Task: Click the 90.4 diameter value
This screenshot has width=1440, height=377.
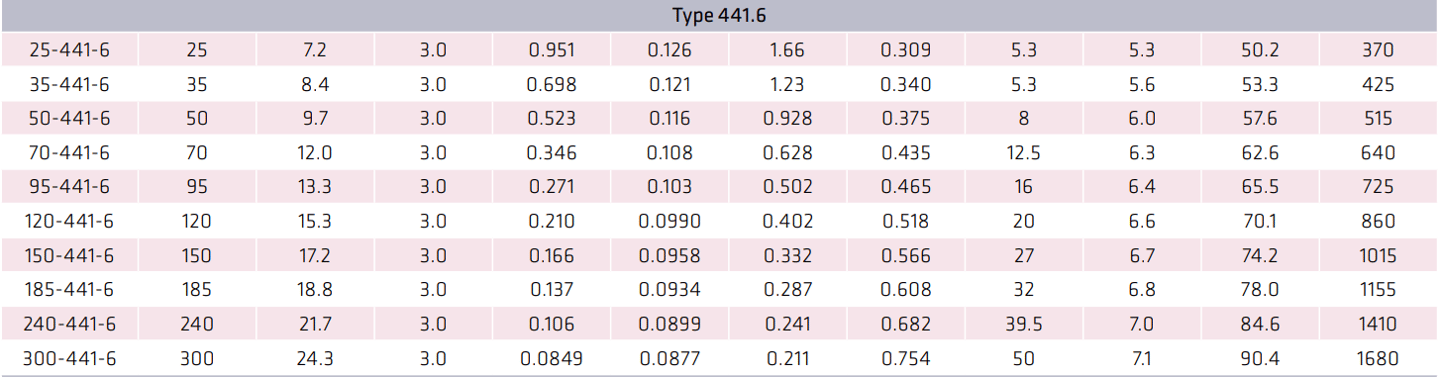Action: [x=1260, y=358]
